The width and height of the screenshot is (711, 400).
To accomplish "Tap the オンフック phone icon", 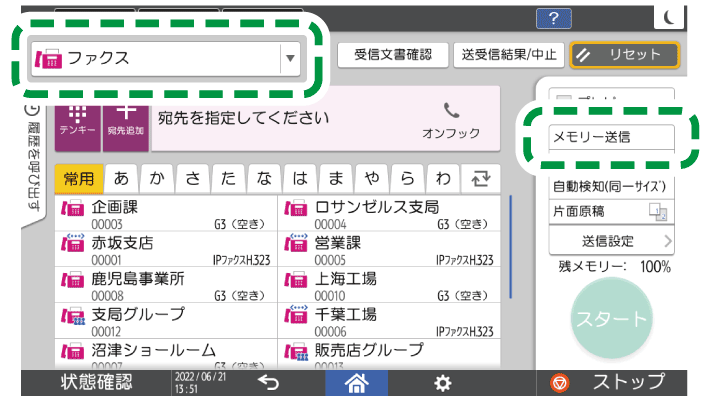I will 451,120.
